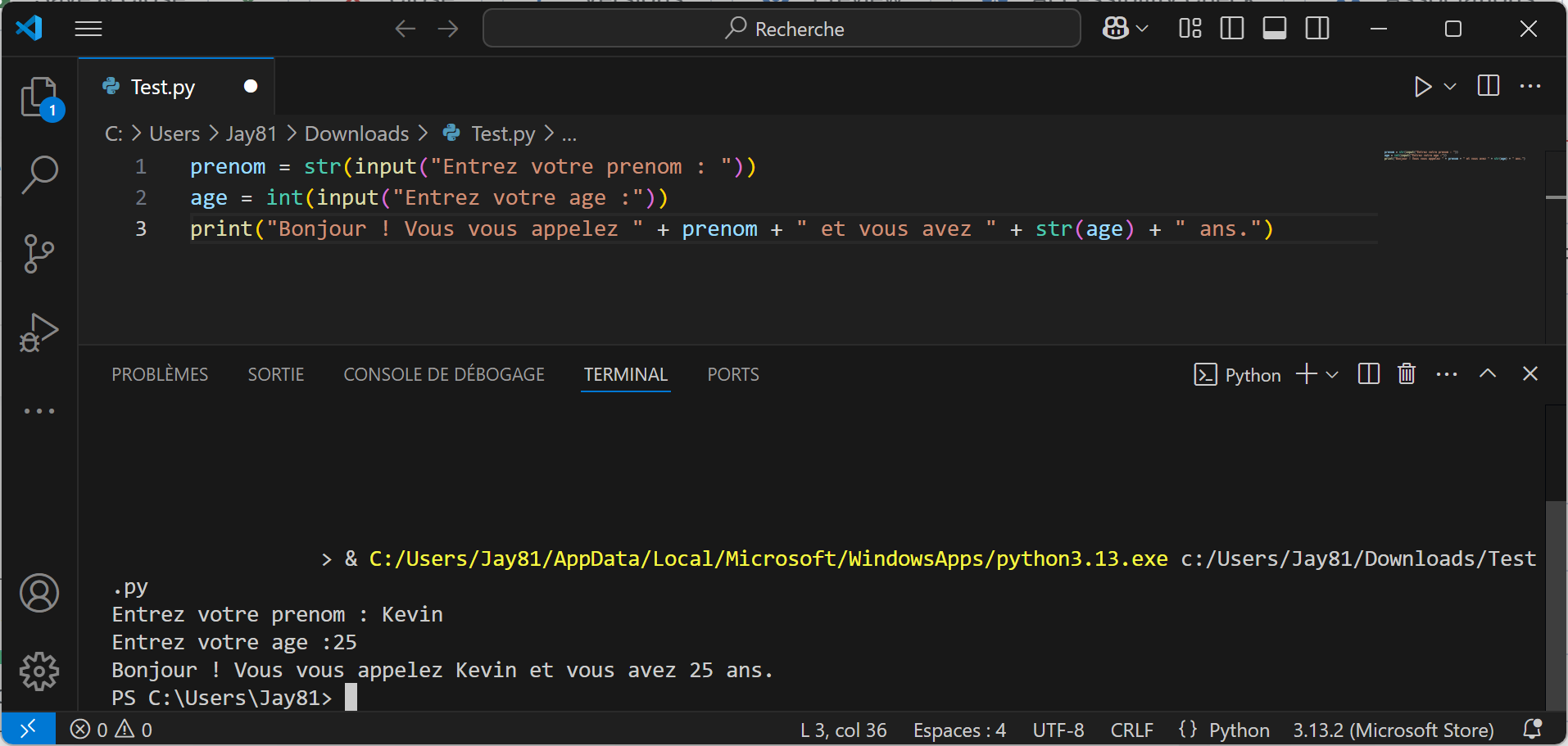Click the terminal vertical scrollbar

point(1556,604)
